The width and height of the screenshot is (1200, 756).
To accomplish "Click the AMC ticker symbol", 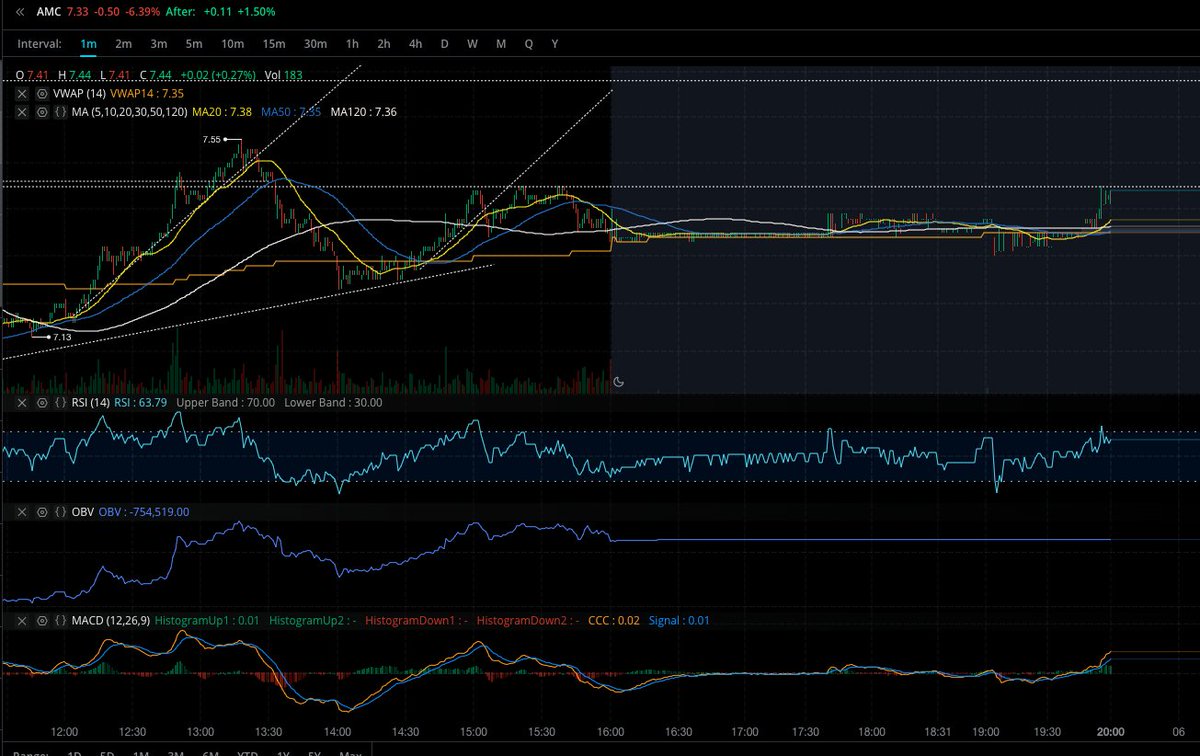I will (x=49, y=11).
